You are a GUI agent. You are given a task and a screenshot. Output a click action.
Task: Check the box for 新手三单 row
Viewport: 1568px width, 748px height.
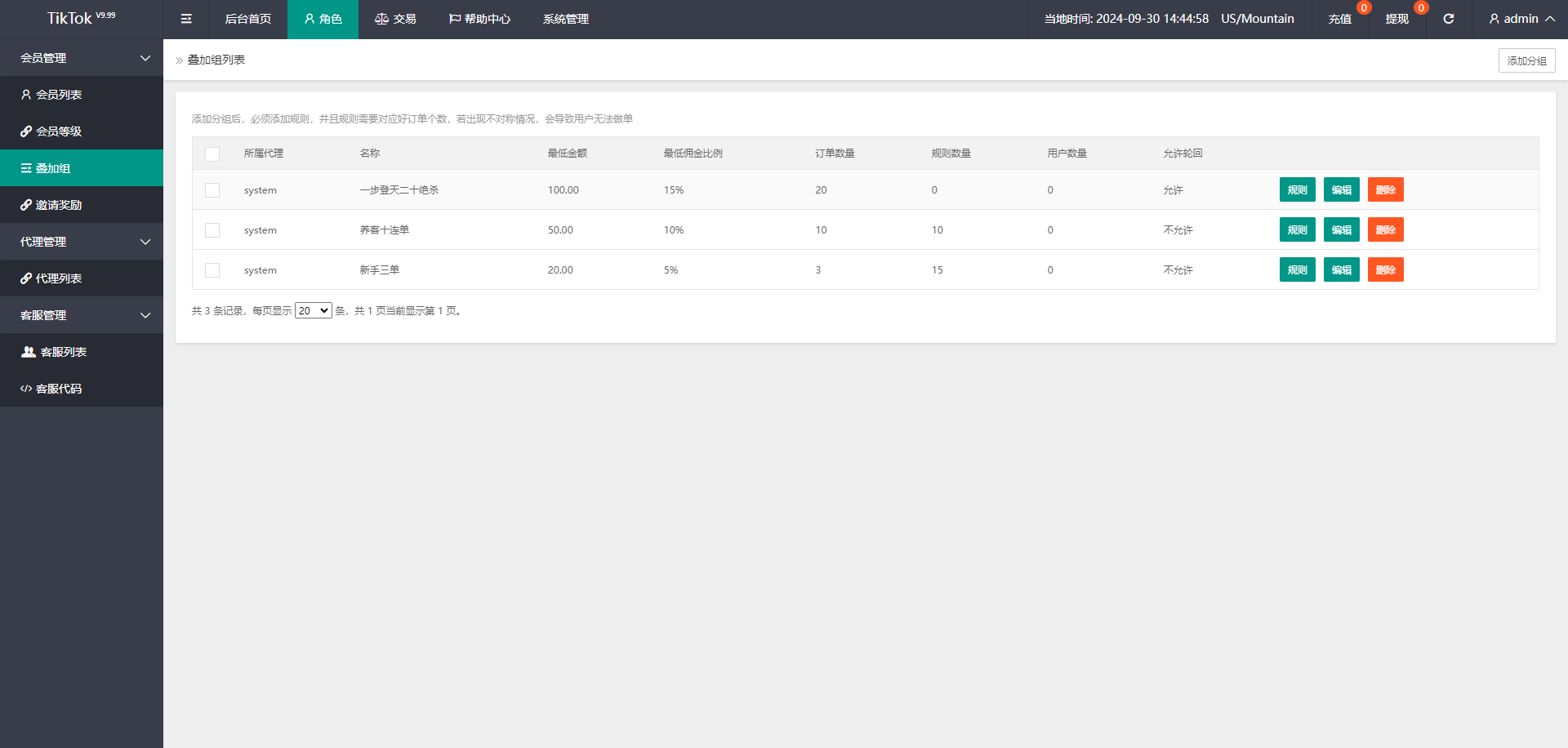[212, 270]
